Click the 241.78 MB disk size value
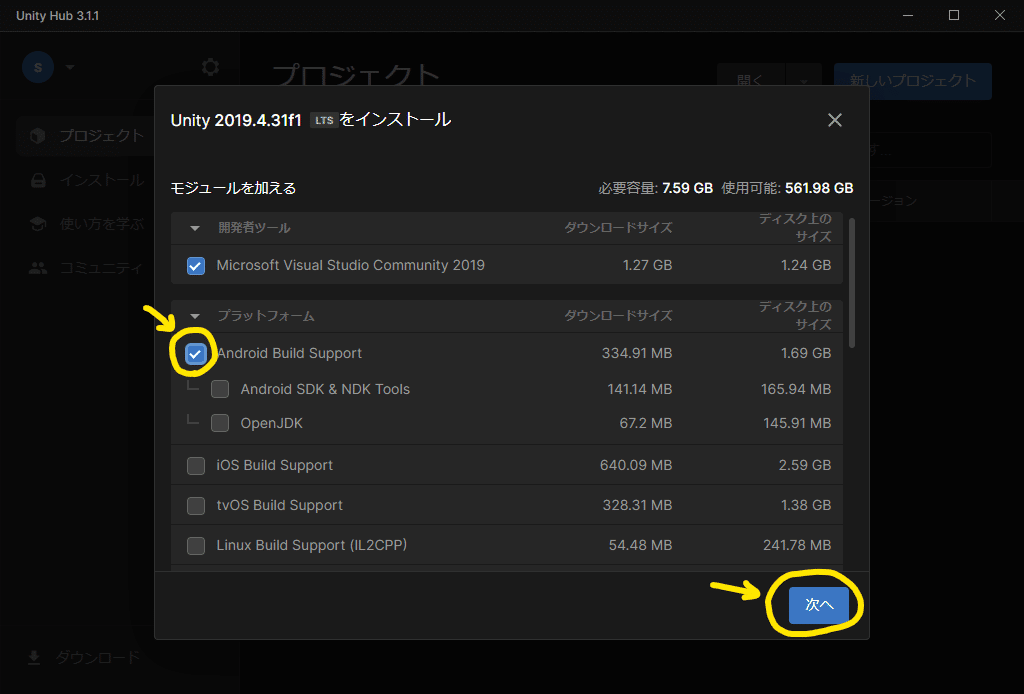The image size is (1024, 694). (797, 544)
